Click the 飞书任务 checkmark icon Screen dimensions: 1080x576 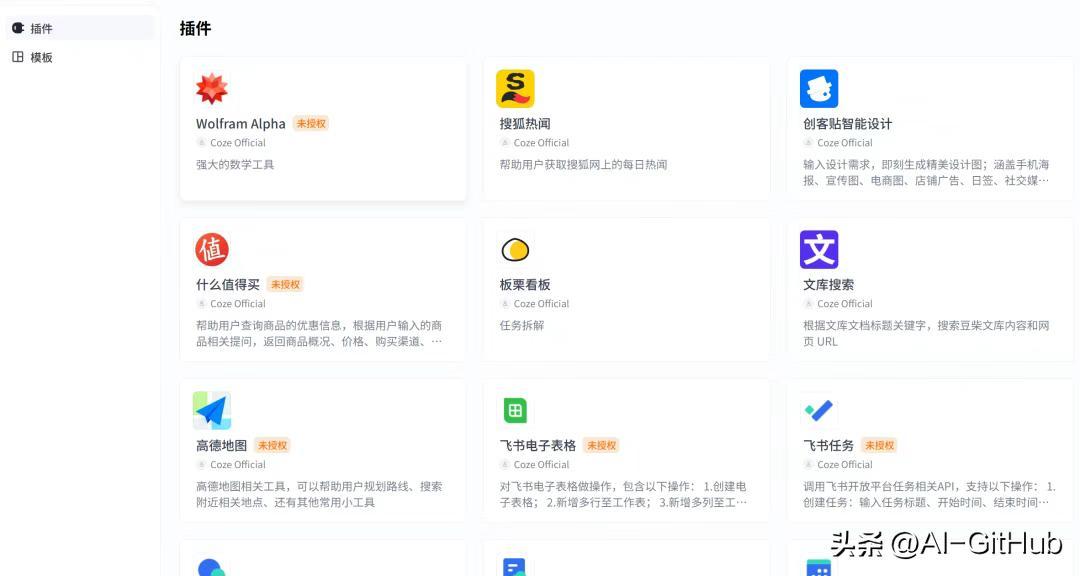tap(819, 411)
